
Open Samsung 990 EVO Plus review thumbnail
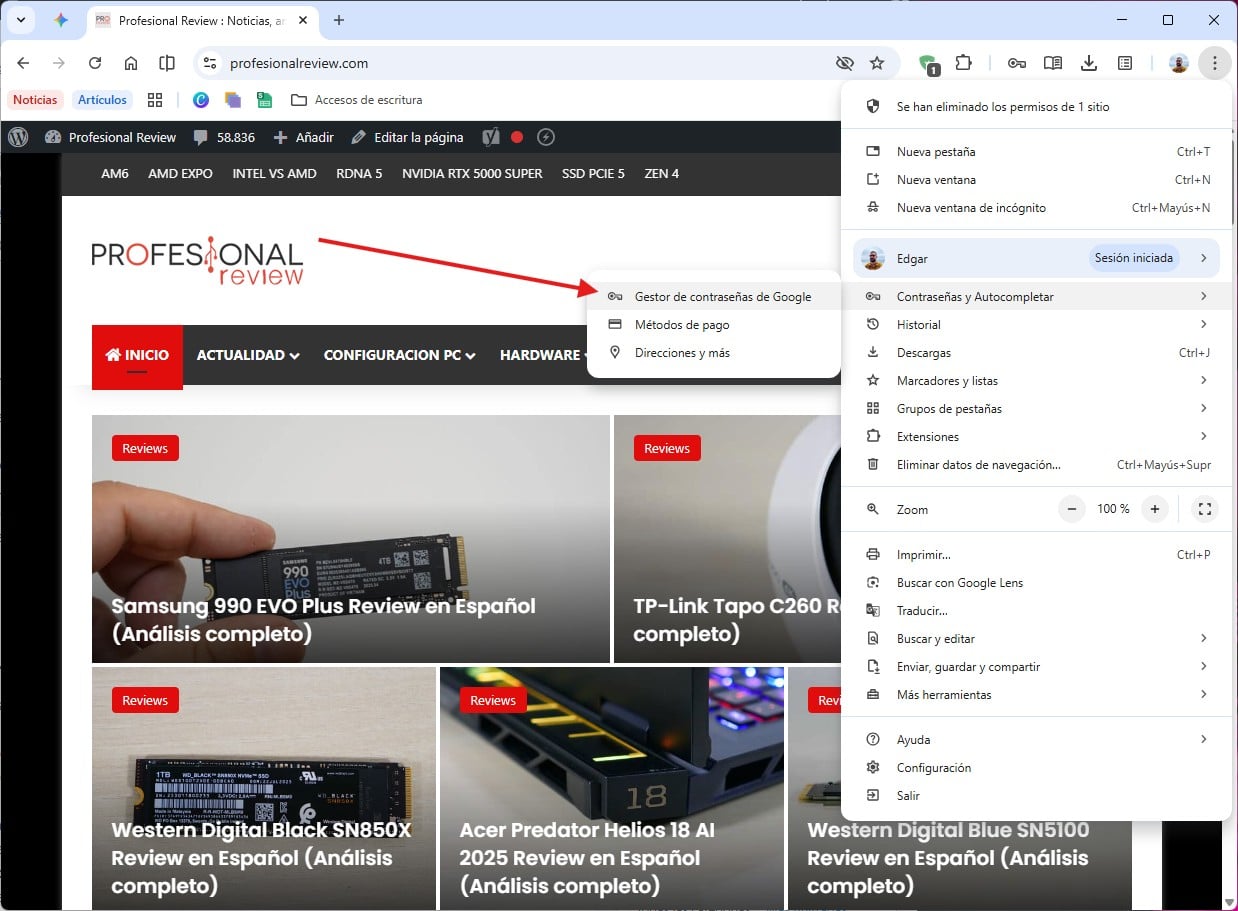351,539
